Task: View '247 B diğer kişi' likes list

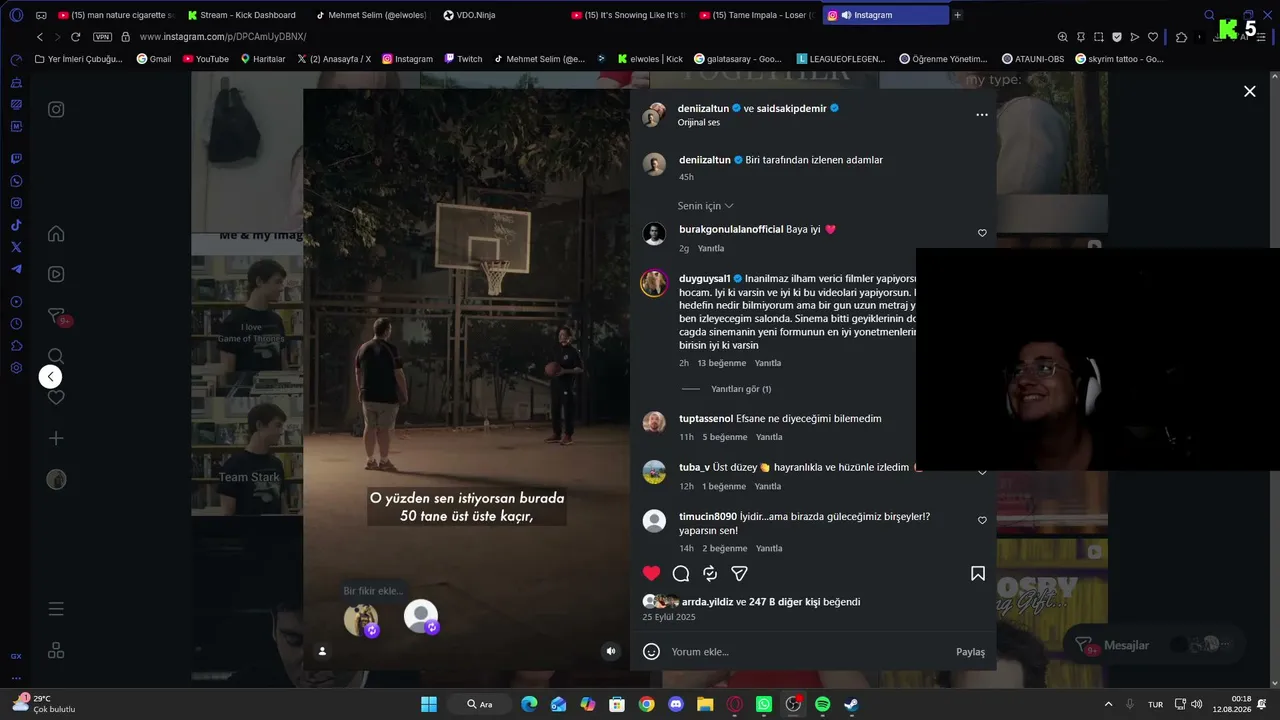Action: pyautogui.click(x=784, y=602)
